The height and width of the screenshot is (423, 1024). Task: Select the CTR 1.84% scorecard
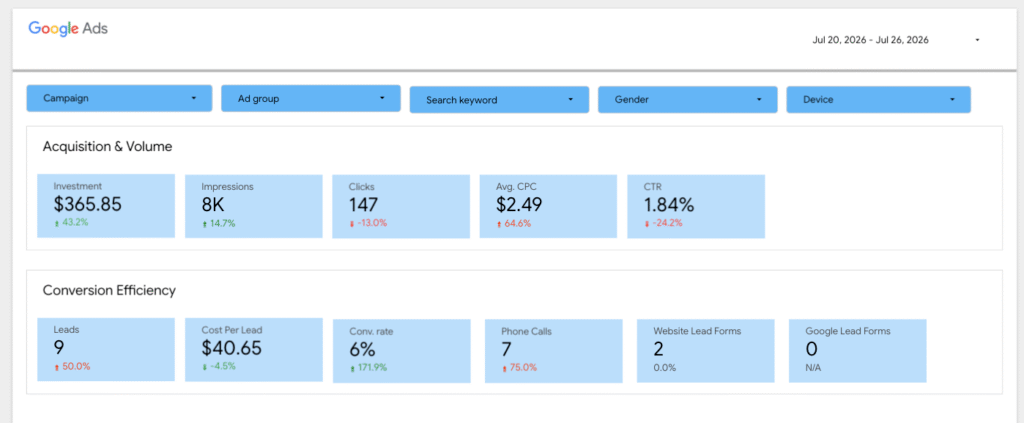[696, 206]
